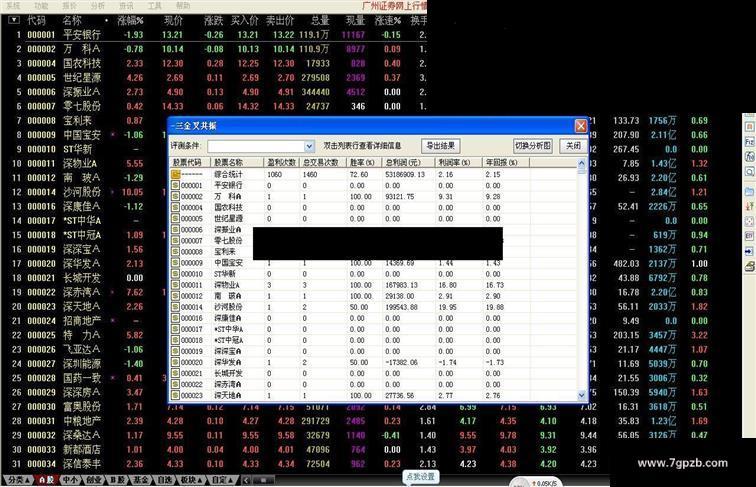Select the 综合统计 summary row icon
Screen dimensions: 756x487
click(176, 174)
